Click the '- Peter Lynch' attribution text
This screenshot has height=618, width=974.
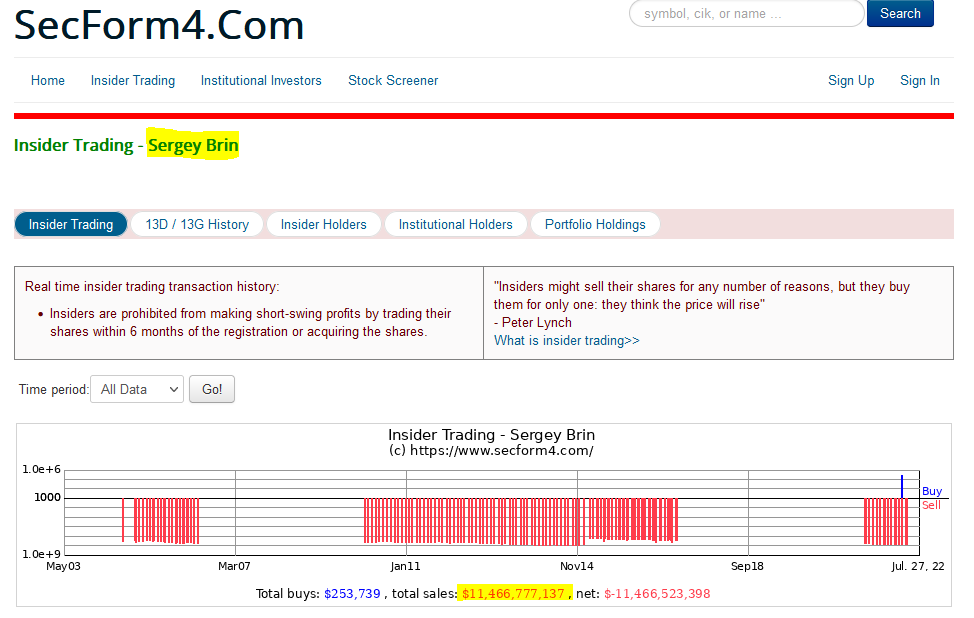pyautogui.click(x=533, y=322)
